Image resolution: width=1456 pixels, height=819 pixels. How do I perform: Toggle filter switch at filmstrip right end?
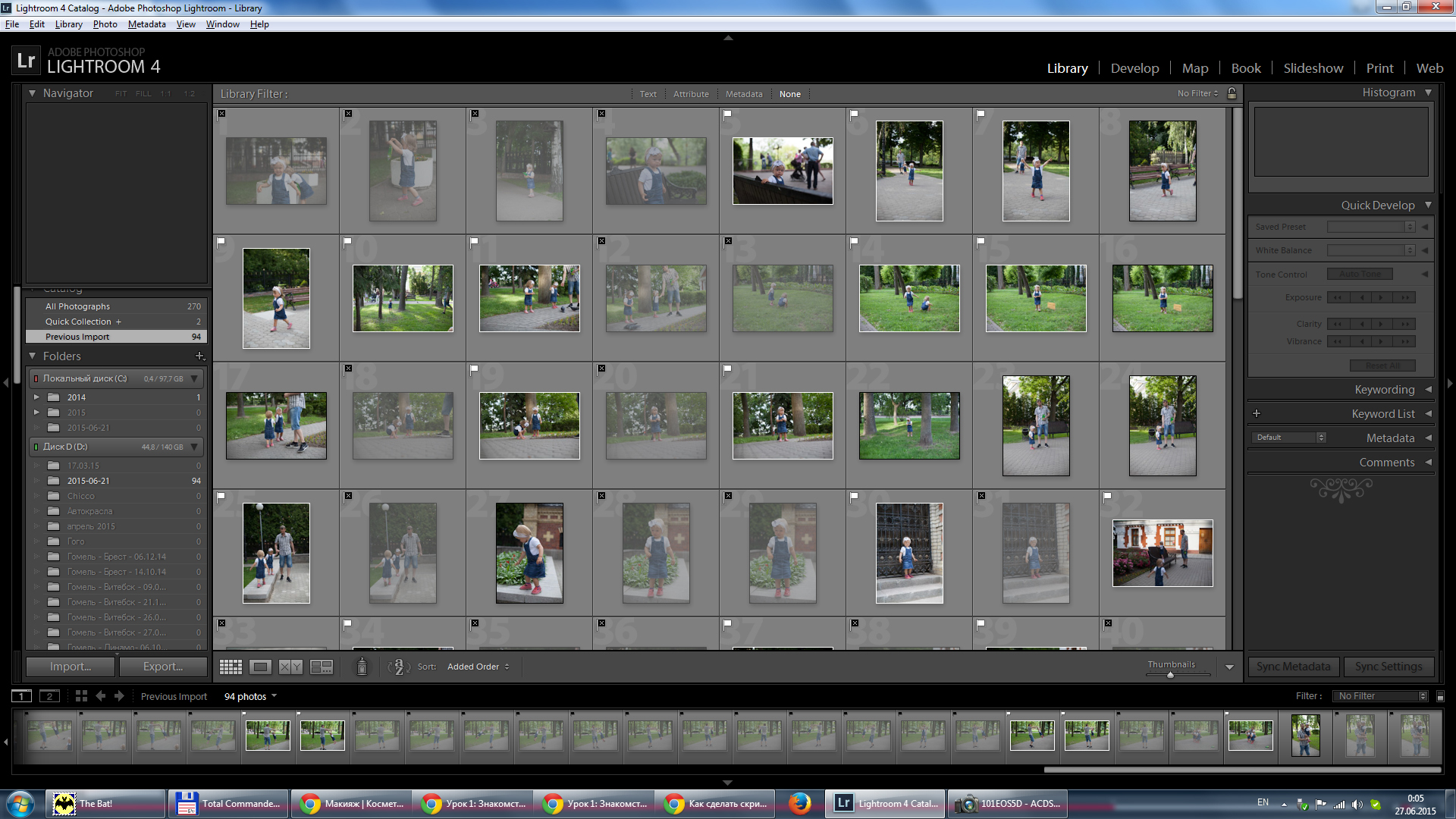point(1440,696)
